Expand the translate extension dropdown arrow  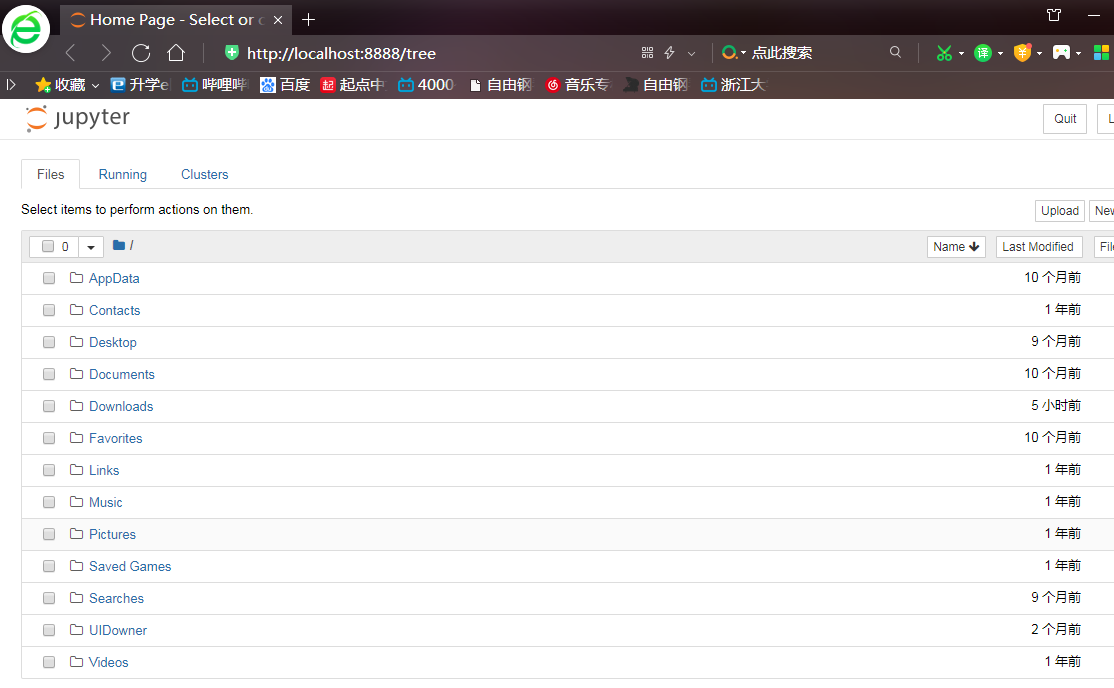point(1000,53)
